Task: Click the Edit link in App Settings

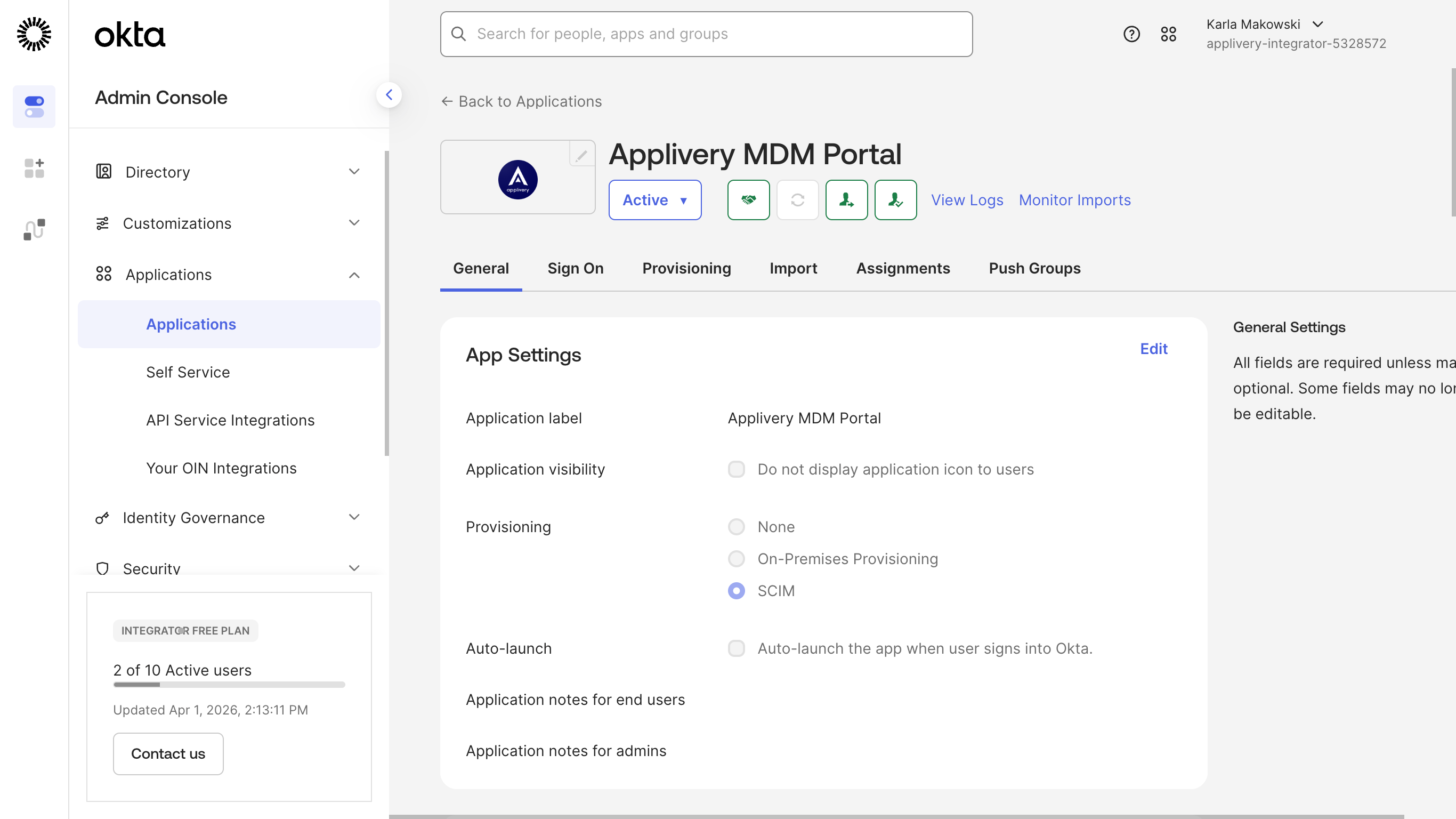Action: tap(1153, 348)
